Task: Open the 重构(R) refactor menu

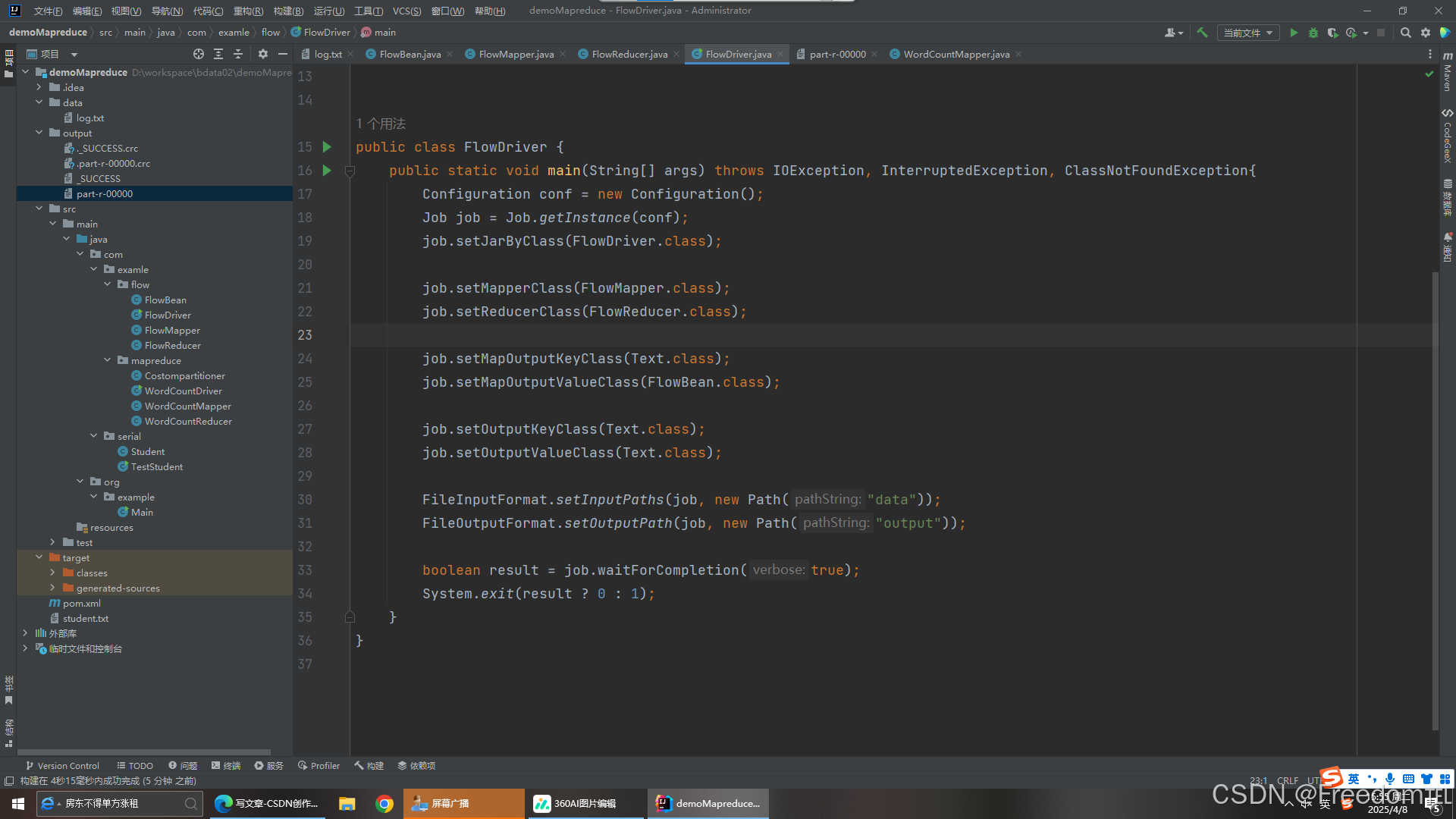Action: [248, 11]
